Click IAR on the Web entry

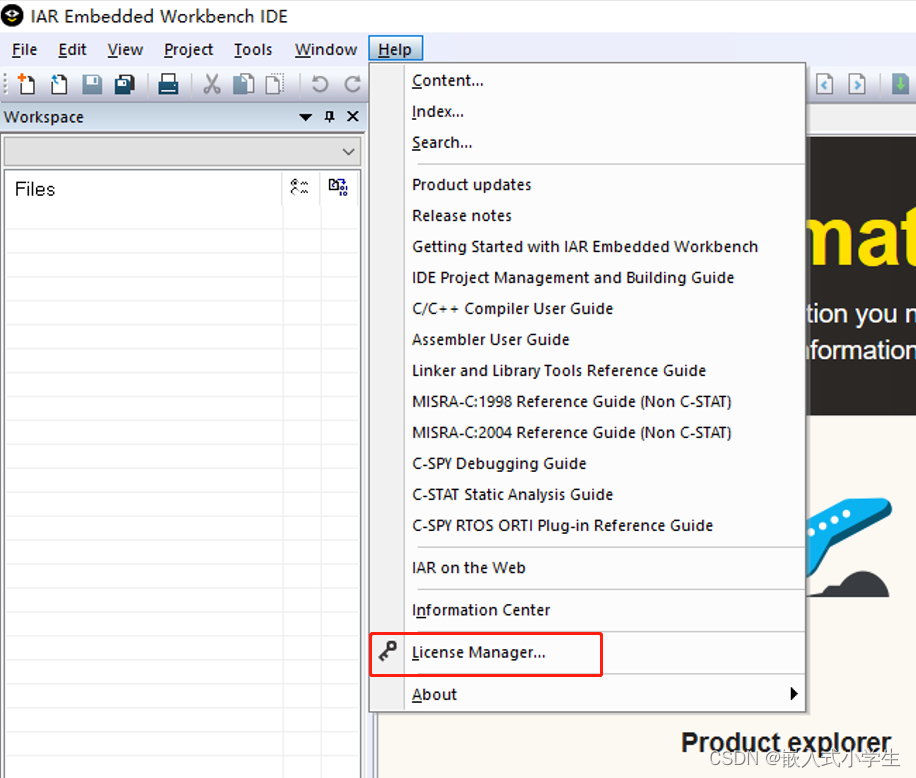[x=468, y=567]
